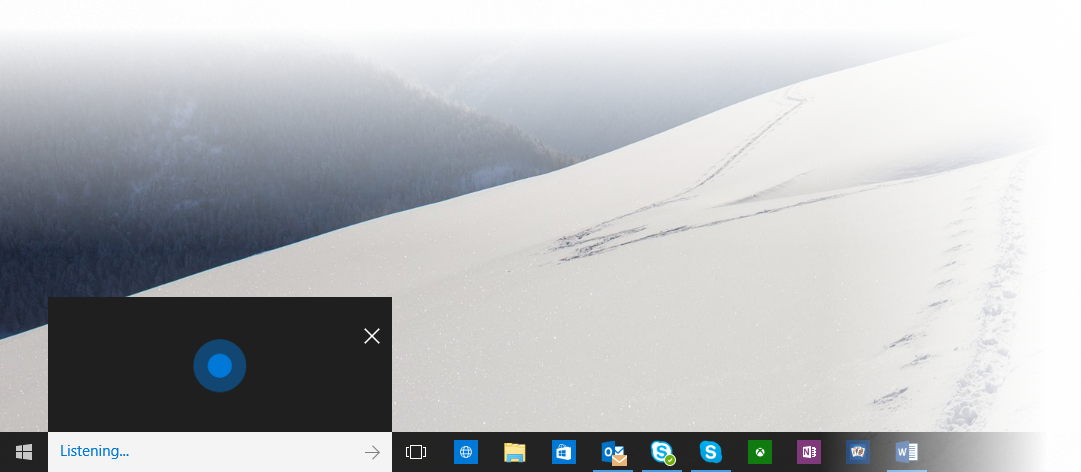This screenshot has height=472, width=1081.
Task: Launch the globe web browser icon
Action: (465, 452)
